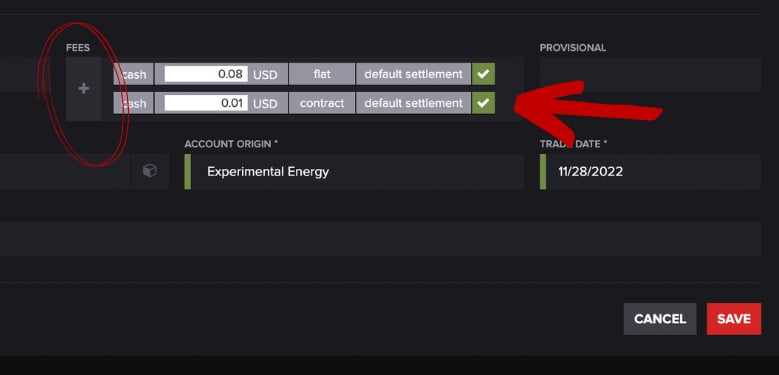Click the Cancel button
This screenshot has height=375, width=779.
pos(660,319)
